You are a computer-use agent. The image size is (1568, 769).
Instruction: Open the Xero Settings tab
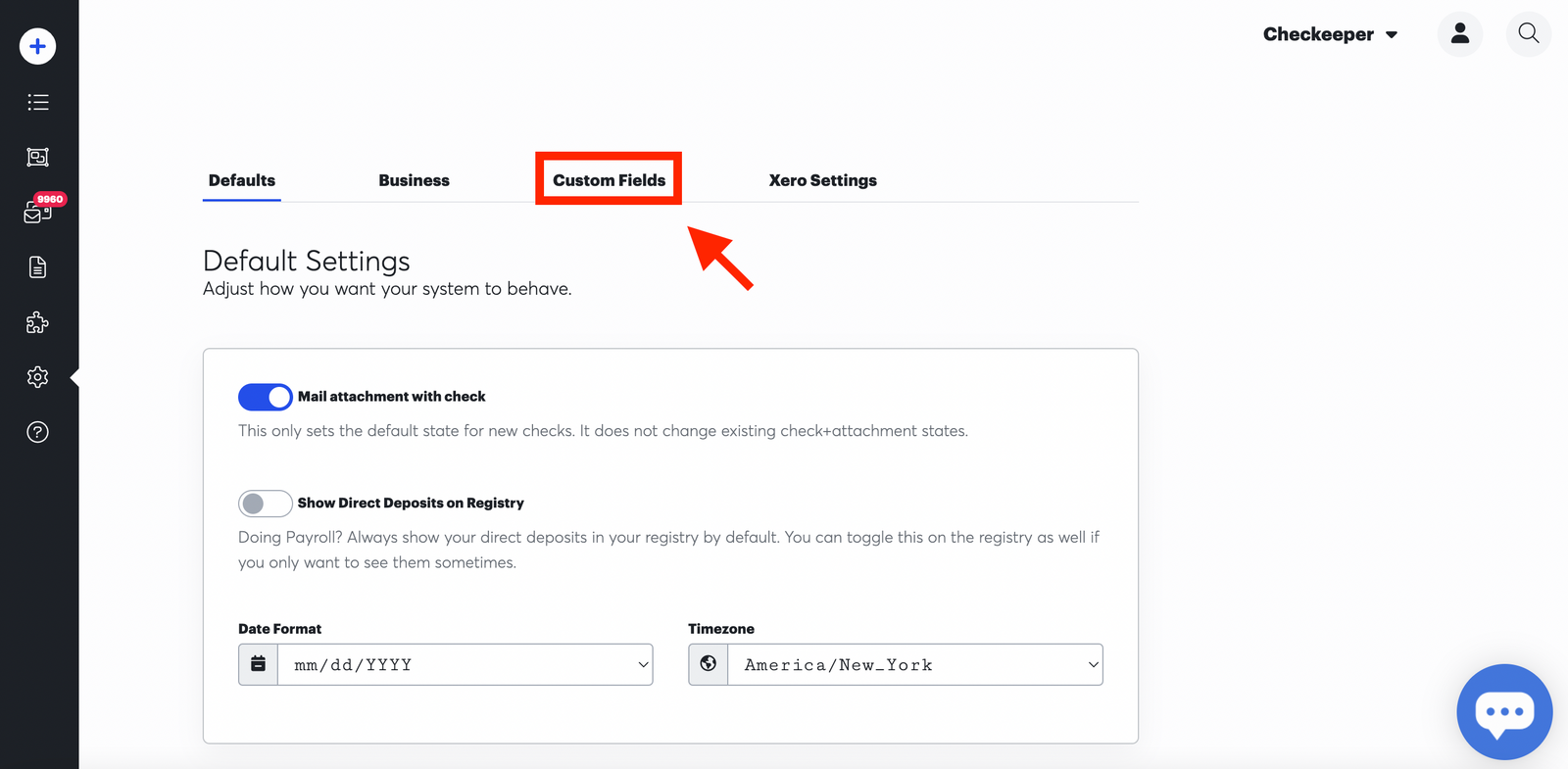tap(822, 179)
